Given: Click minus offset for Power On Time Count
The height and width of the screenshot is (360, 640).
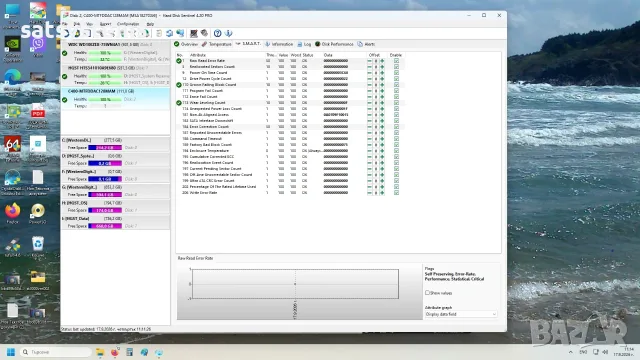Looking at the screenshot, I should pyautogui.click(x=370, y=73).
